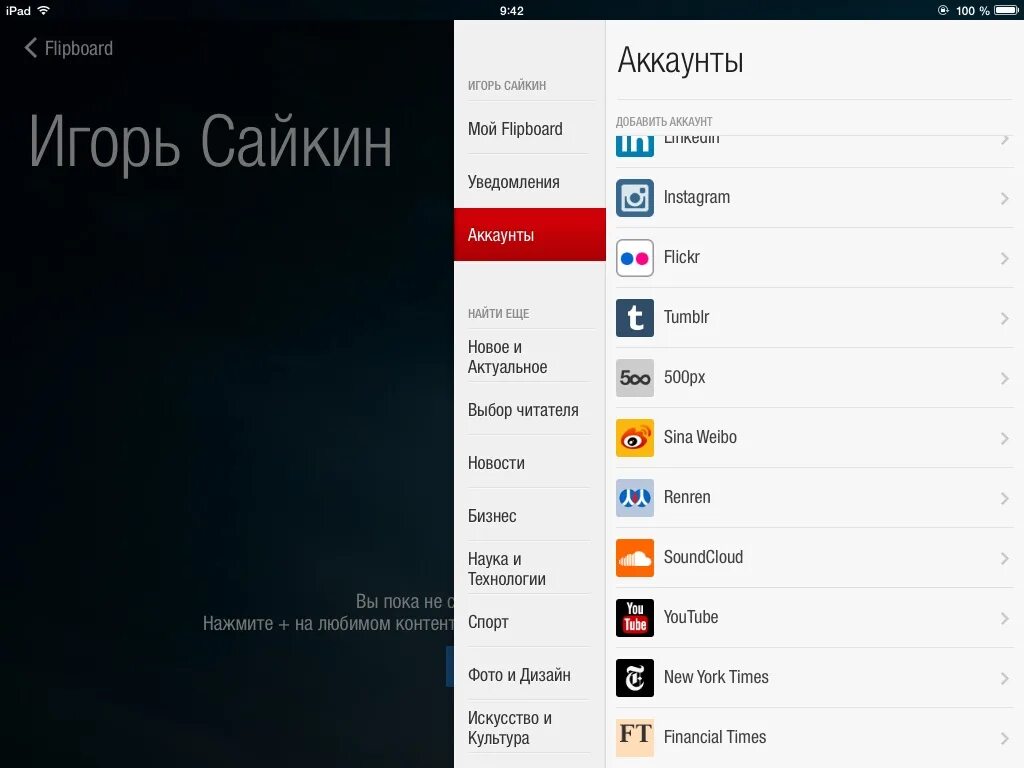Tap the Financial Times icon

point(634,737)
